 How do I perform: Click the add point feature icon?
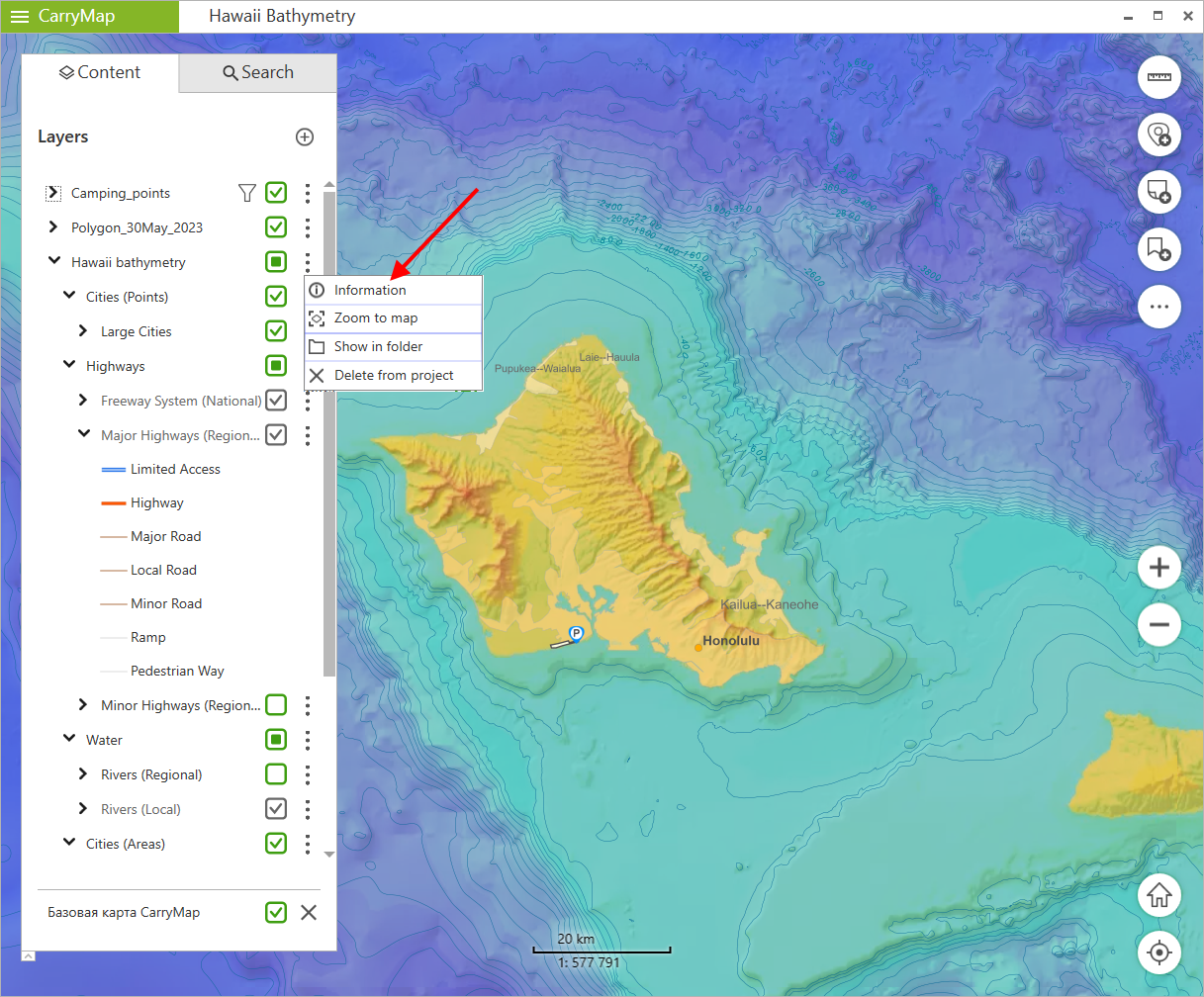1158,135
